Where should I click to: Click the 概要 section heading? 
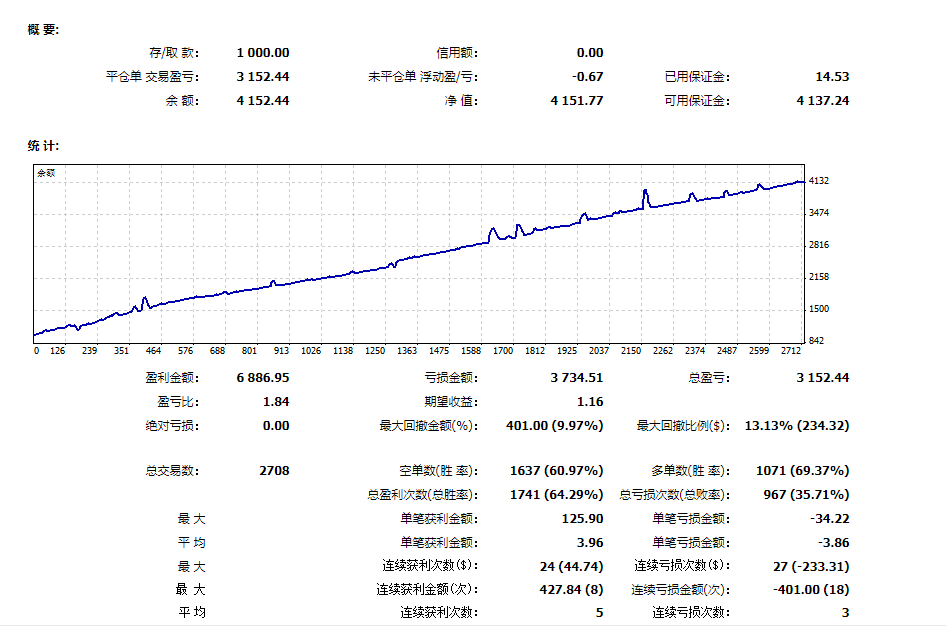43,30
